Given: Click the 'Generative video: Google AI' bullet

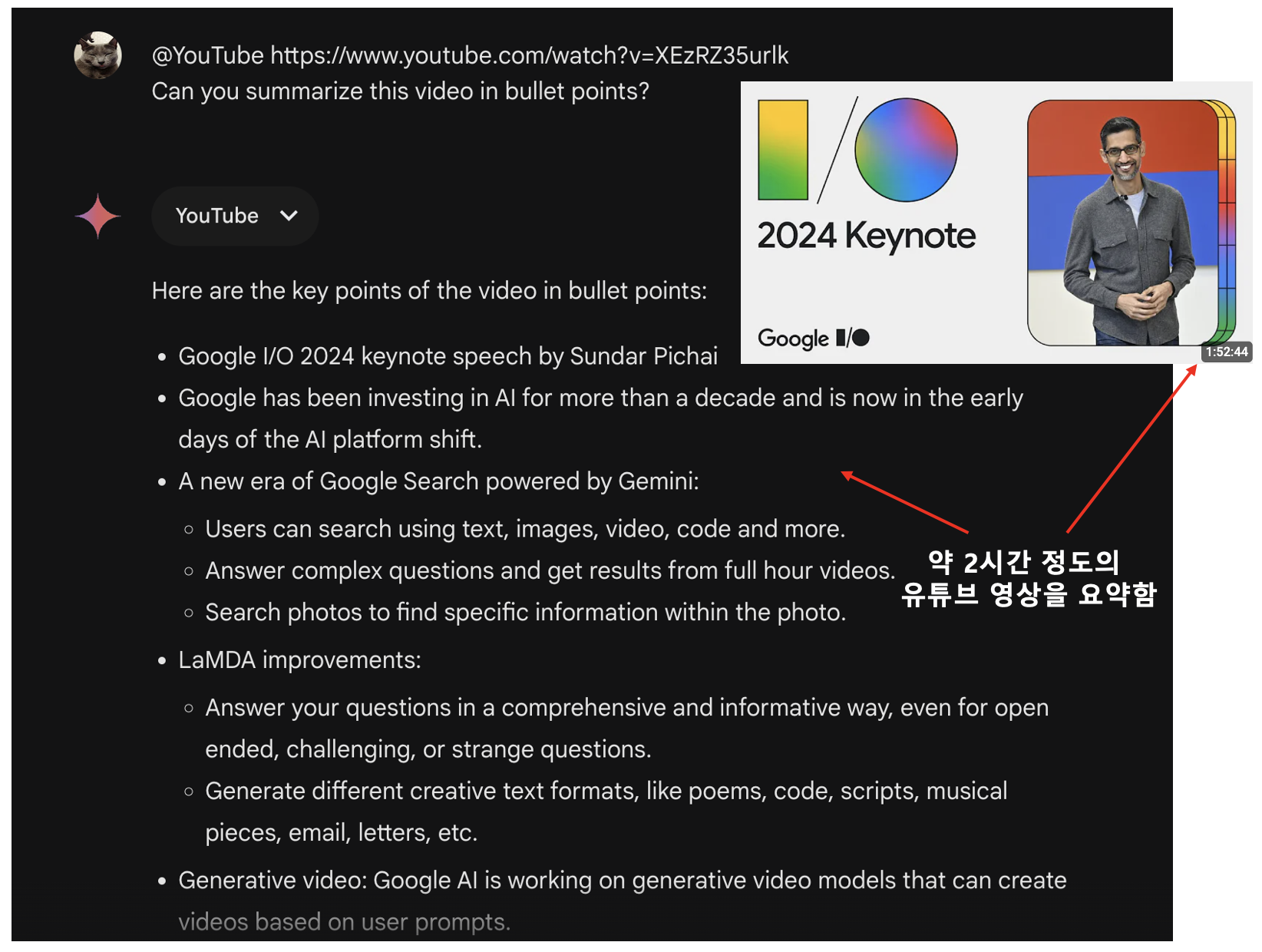Looking at the screenshot, I should click(x=622, y=901).
